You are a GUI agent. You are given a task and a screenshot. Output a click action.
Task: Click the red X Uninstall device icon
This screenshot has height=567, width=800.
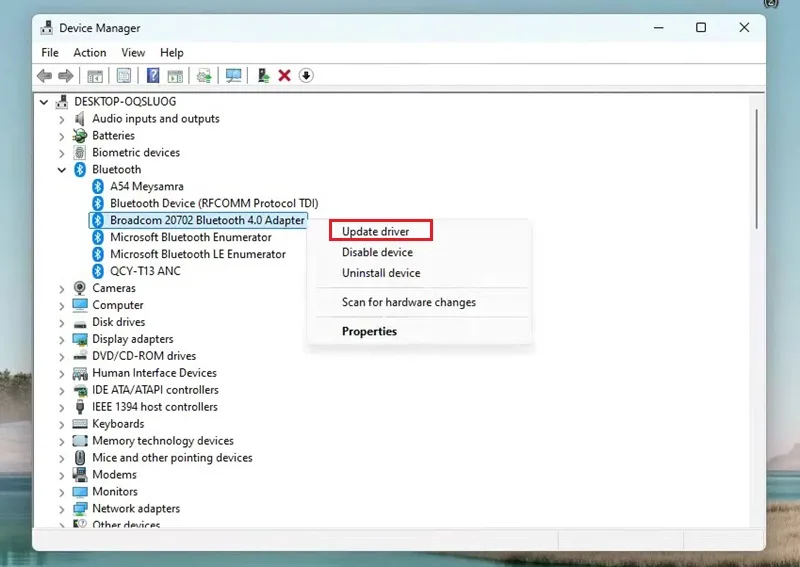(285, 76)
